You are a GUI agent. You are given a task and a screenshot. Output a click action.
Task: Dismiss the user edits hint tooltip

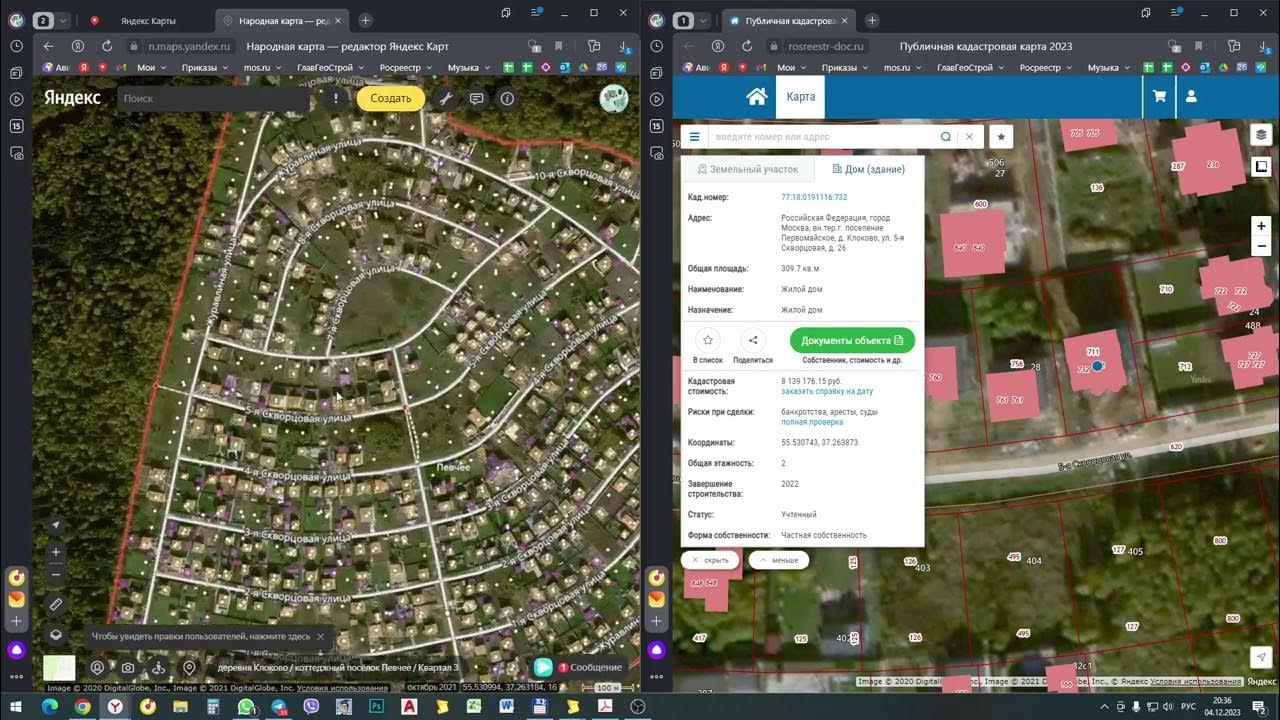pyautogui.click(x=320, y=636)
